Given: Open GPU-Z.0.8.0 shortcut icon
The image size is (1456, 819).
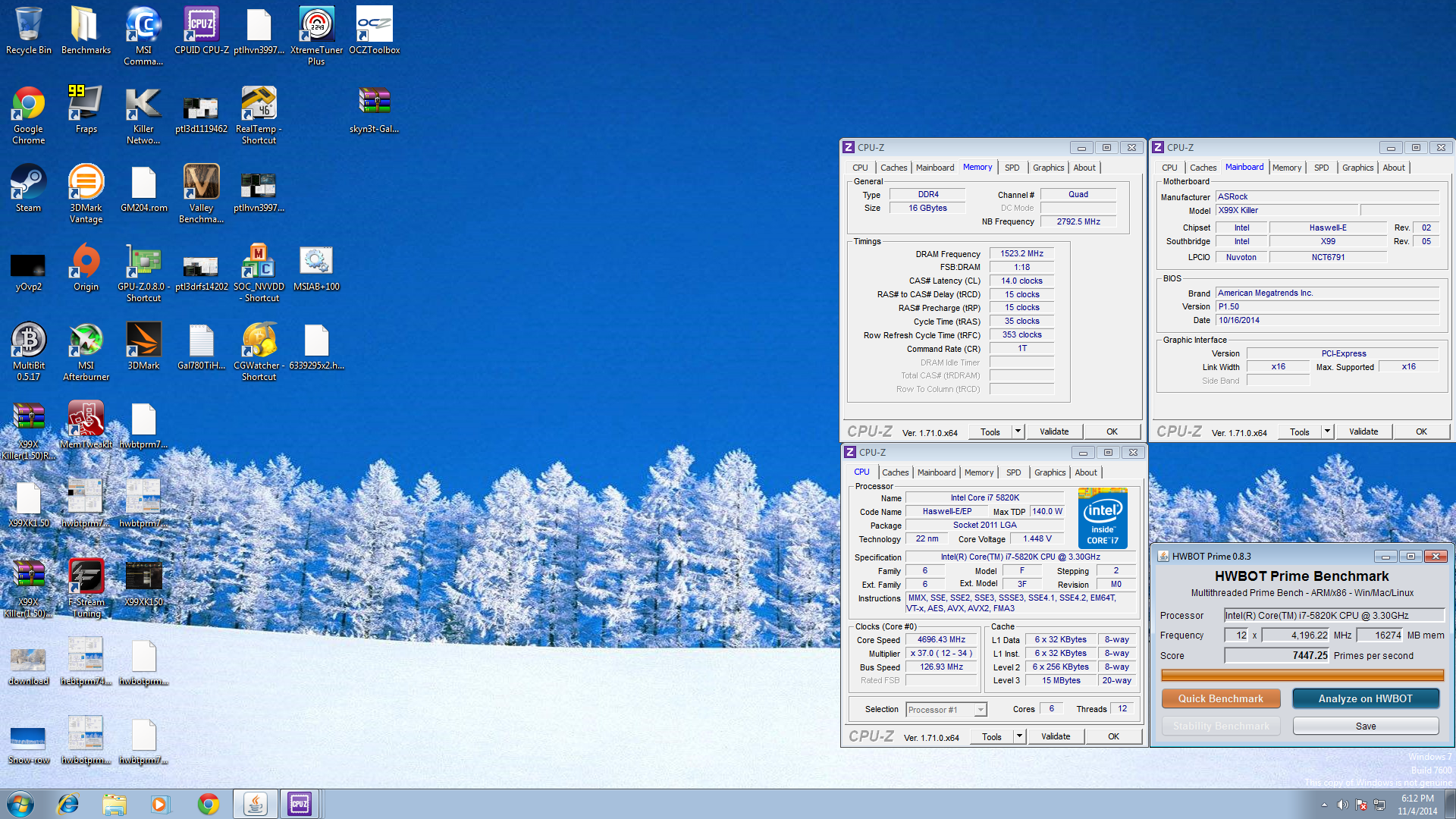Looking at the screenshot, I should 143,272.
